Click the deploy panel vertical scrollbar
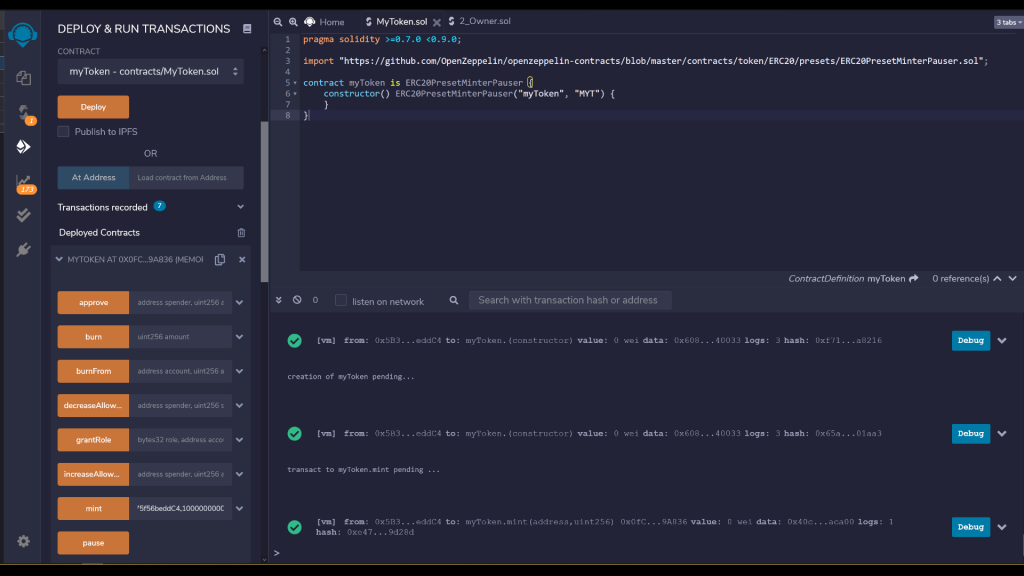Image resolution: width=1024 pixels, height=576 pixels. [264, 200]
